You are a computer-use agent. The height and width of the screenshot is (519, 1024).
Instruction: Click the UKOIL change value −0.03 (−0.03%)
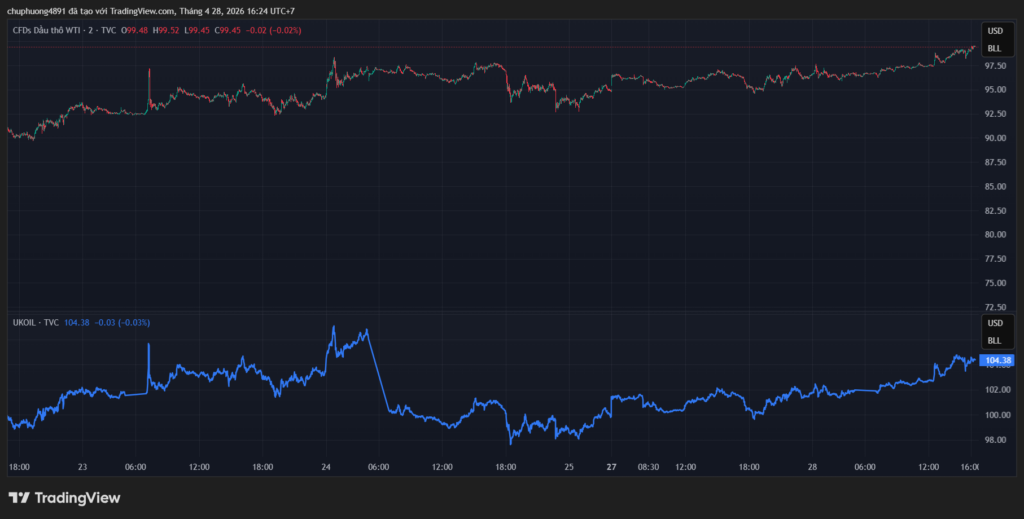point(122,322)
